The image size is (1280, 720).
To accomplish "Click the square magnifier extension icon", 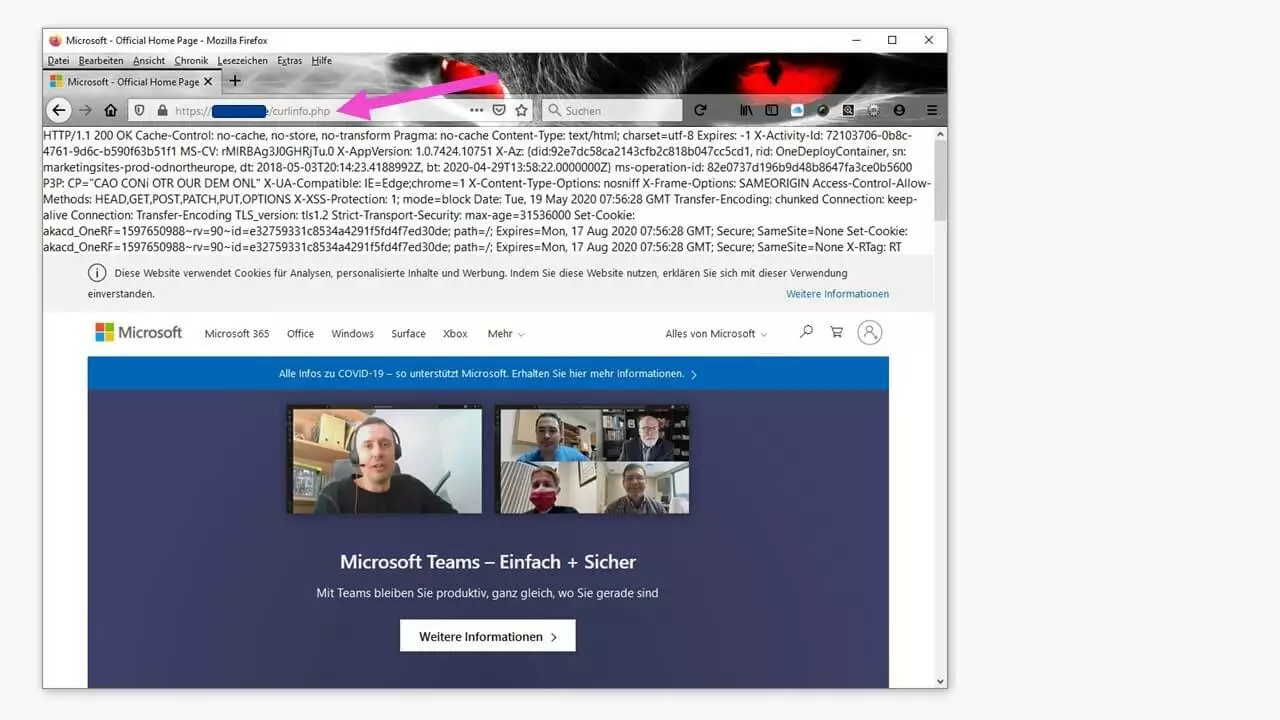I will pos(848,110).
